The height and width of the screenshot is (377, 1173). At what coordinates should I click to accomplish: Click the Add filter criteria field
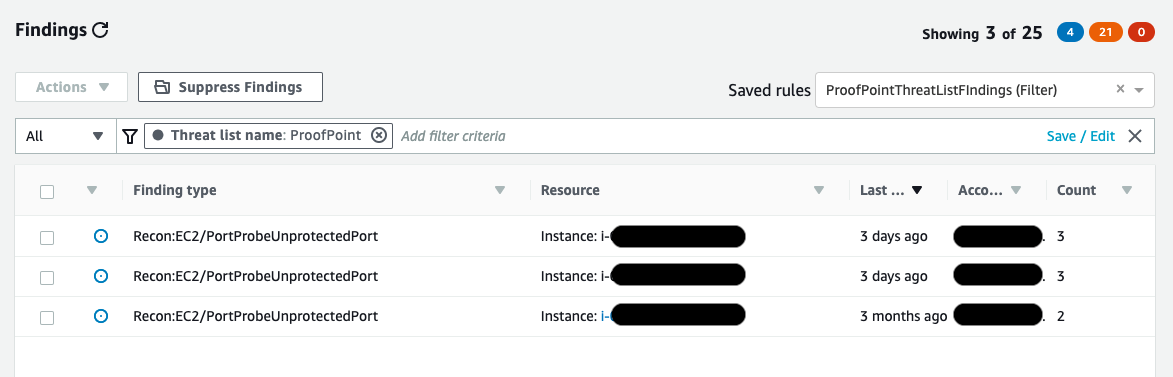(453, 136)
